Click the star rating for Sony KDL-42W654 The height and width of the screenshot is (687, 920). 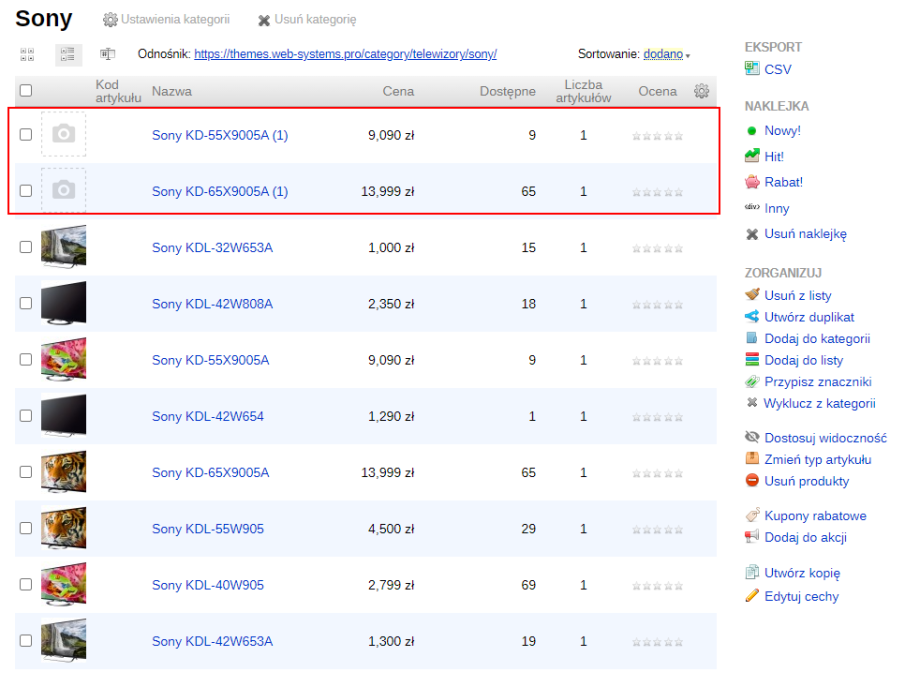(657, 417)
